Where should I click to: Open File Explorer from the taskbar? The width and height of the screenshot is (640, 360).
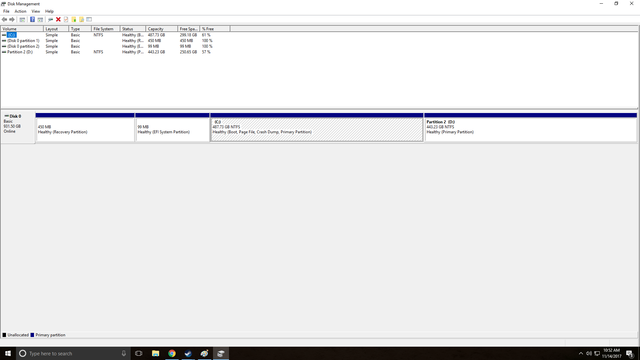pyautogui.click(x=156, y=353)
